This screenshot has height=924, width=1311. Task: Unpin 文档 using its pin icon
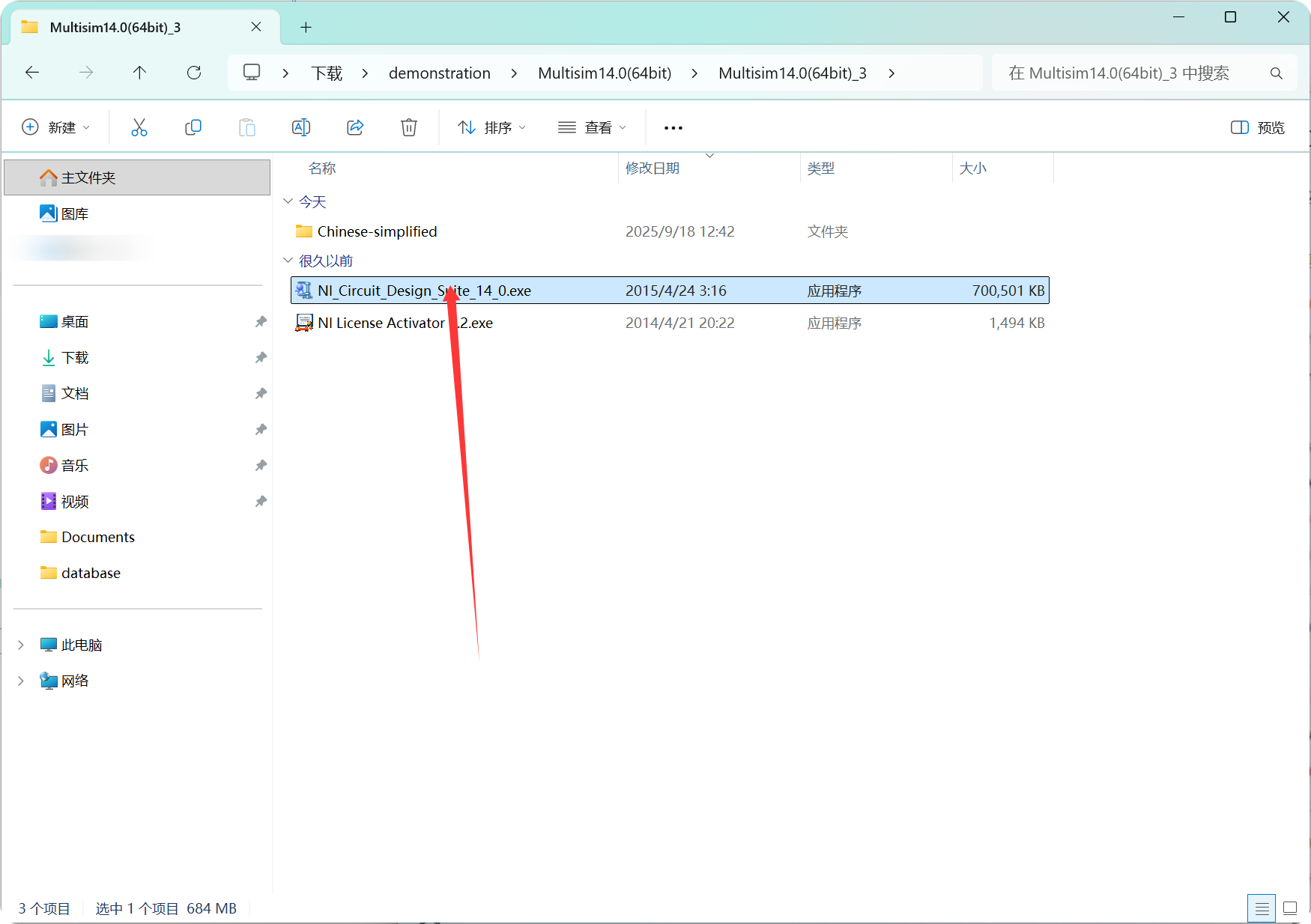coord(261,393)
